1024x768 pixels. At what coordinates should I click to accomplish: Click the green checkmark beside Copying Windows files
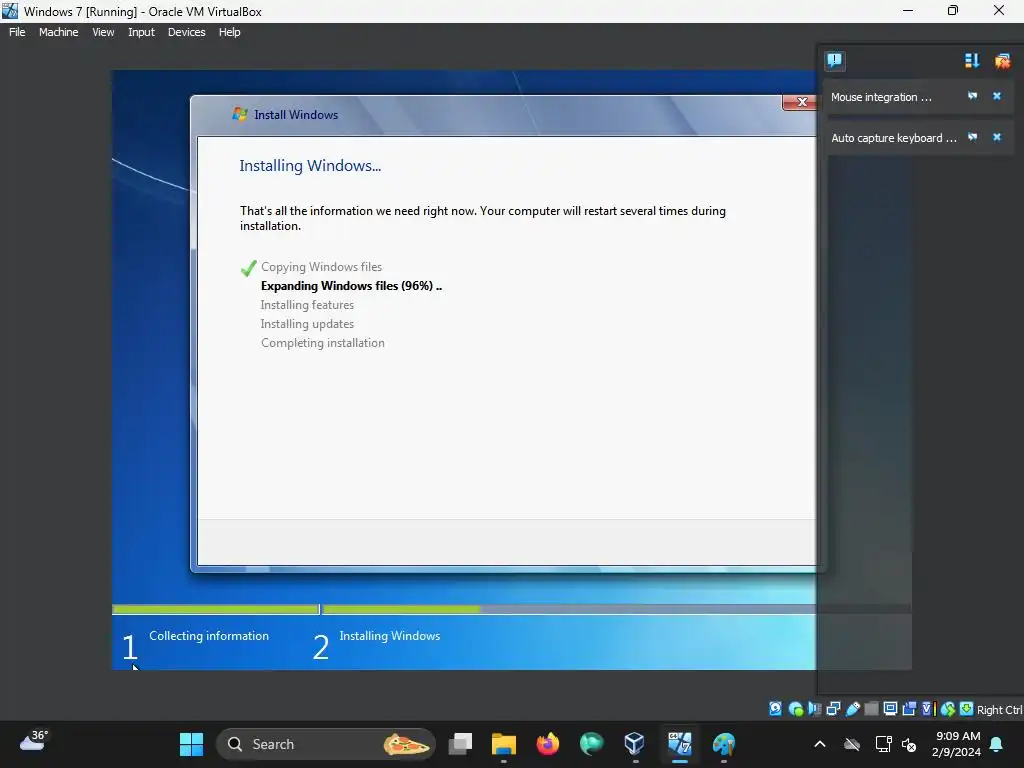click(248, 268)
